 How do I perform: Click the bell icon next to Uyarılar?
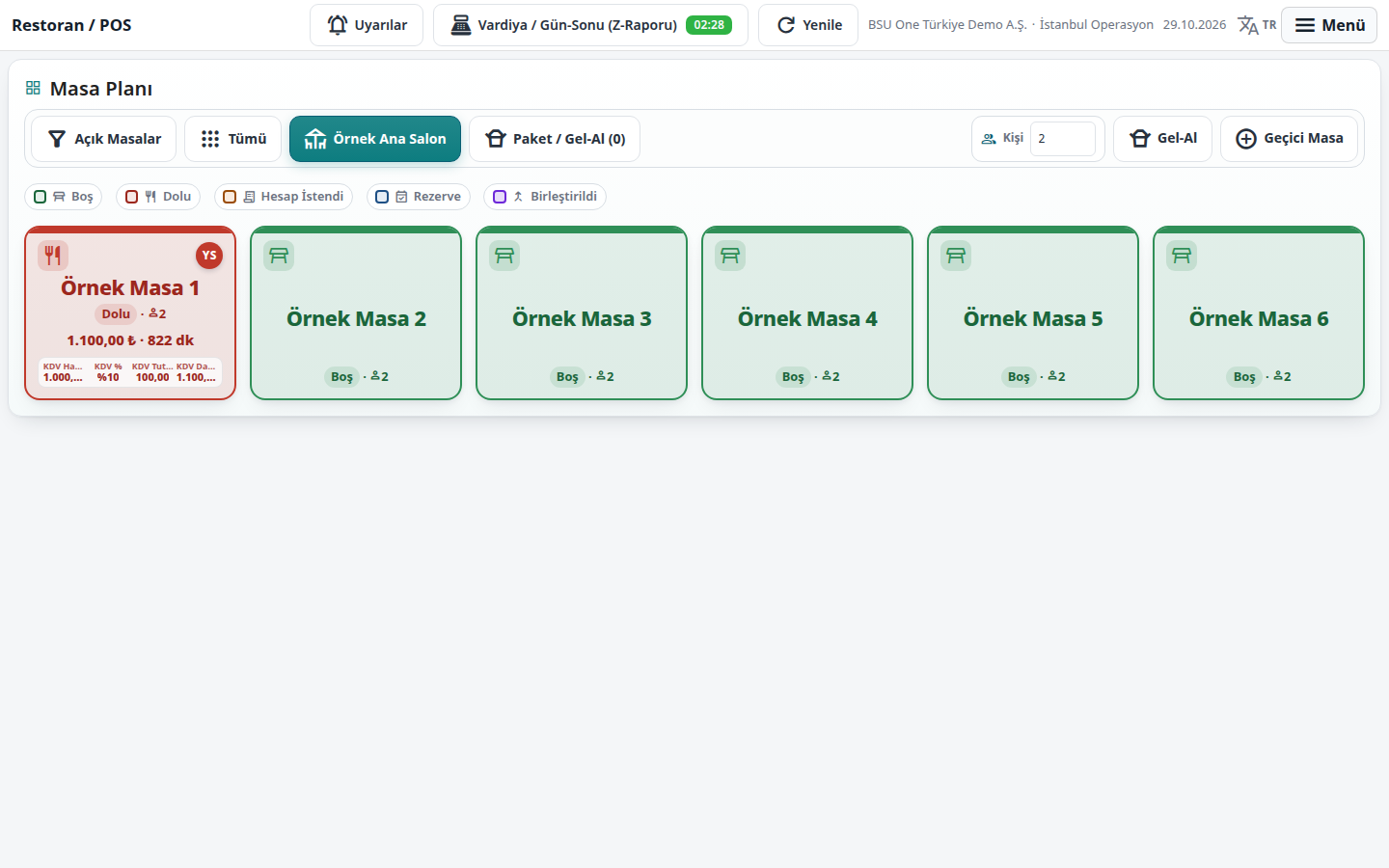point(338,25)
